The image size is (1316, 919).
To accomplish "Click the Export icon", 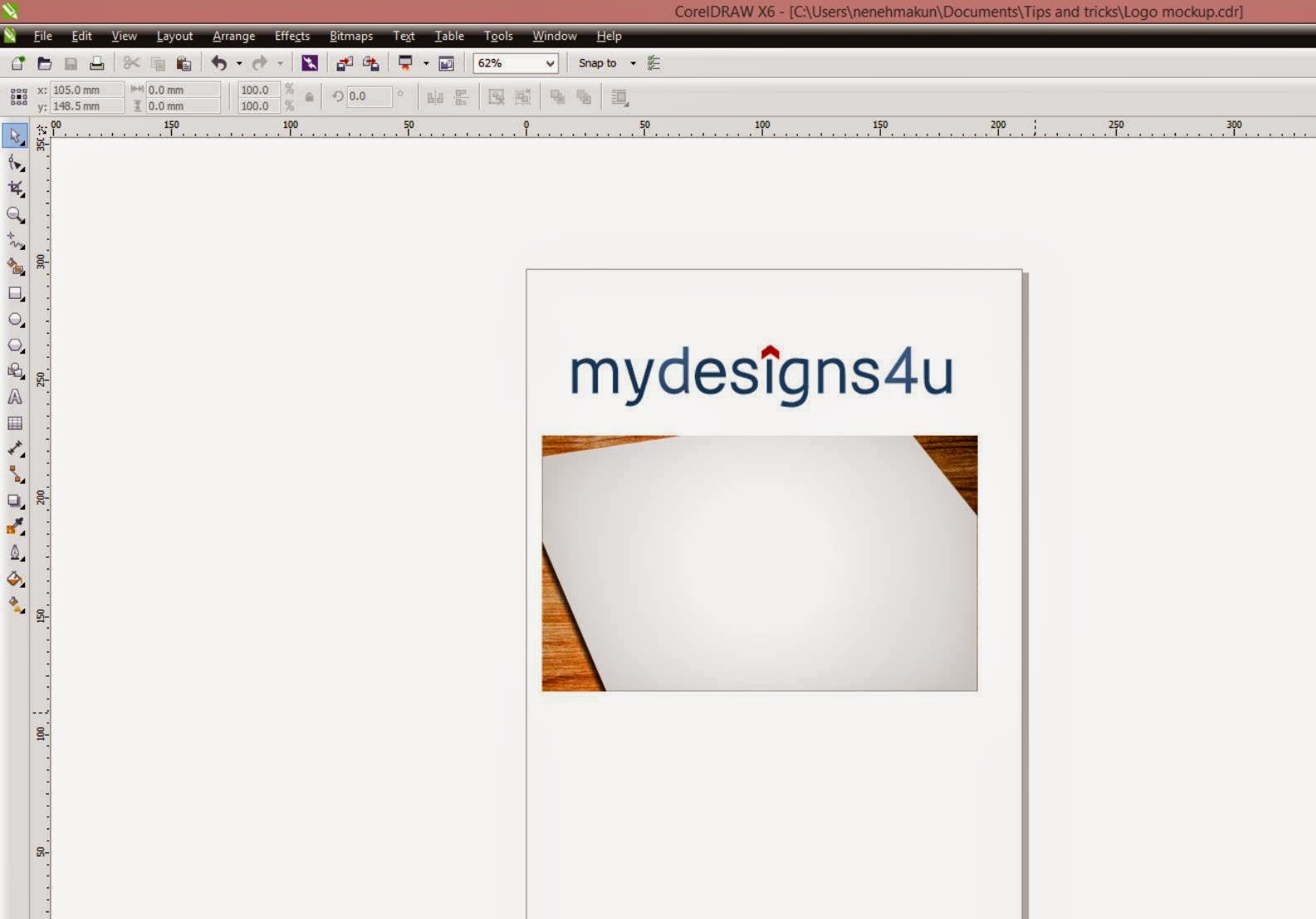I will [371, 63].
